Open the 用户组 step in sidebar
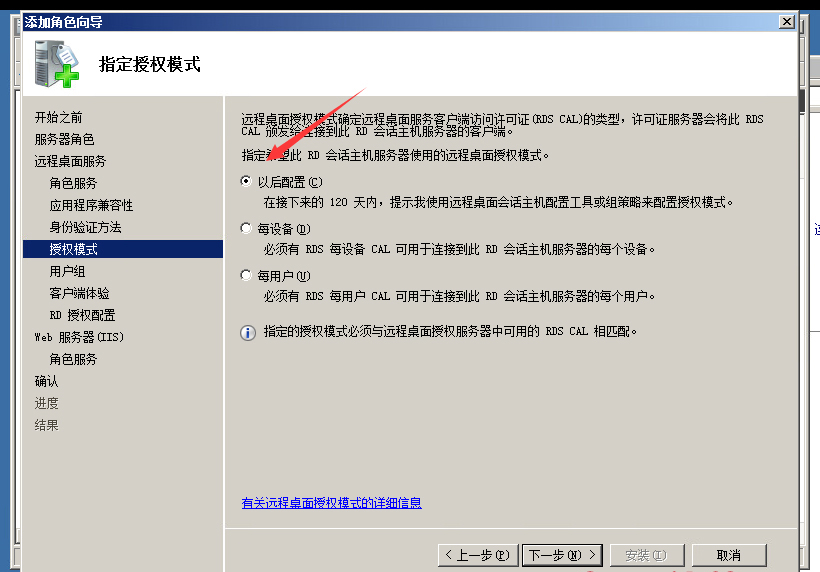Screen dimensions: 820x572 [67, 271]
